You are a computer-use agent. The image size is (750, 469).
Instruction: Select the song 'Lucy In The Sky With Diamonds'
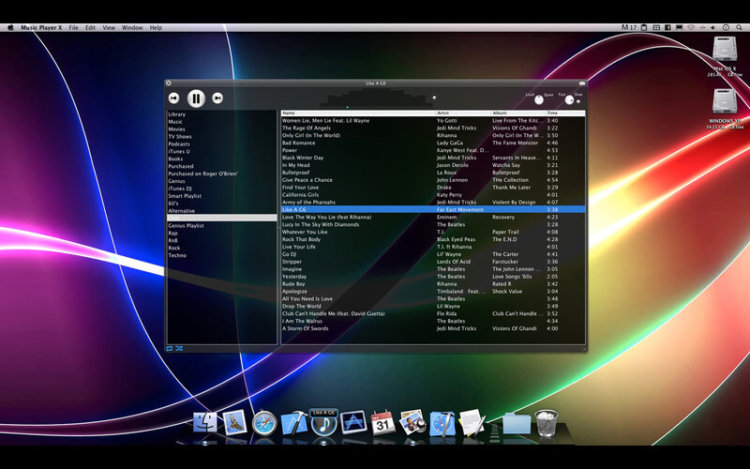point(433,225)
